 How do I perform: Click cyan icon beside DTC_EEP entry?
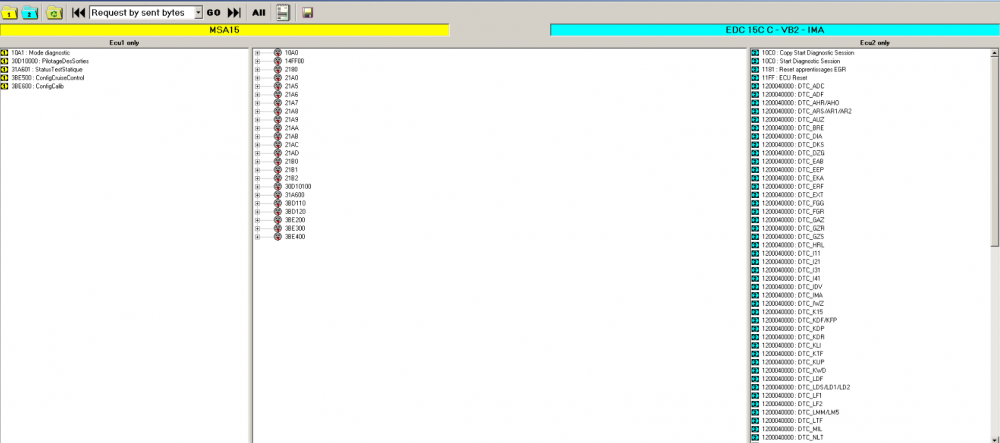point(755,170)
